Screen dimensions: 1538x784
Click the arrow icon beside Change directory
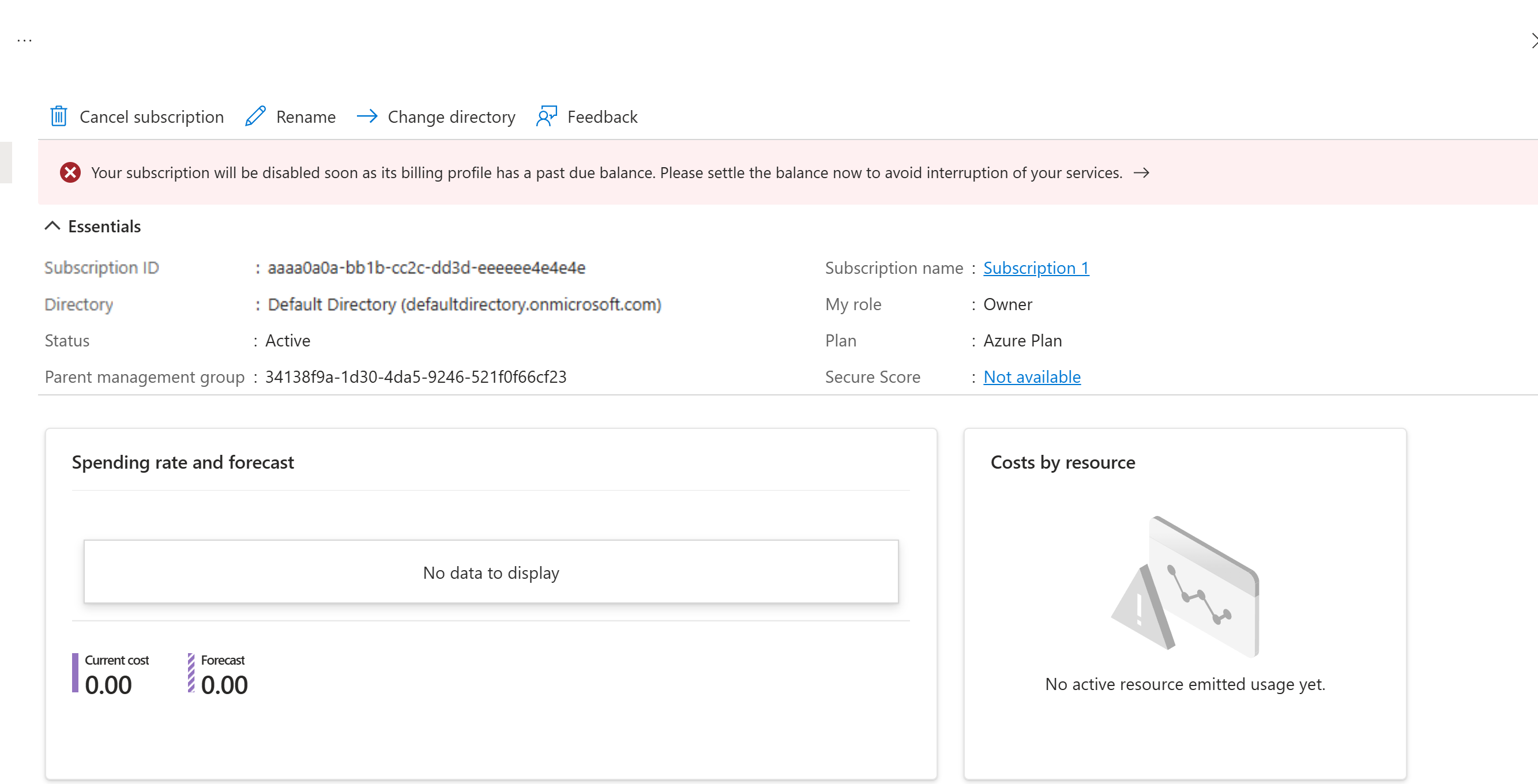coord(367,116)
